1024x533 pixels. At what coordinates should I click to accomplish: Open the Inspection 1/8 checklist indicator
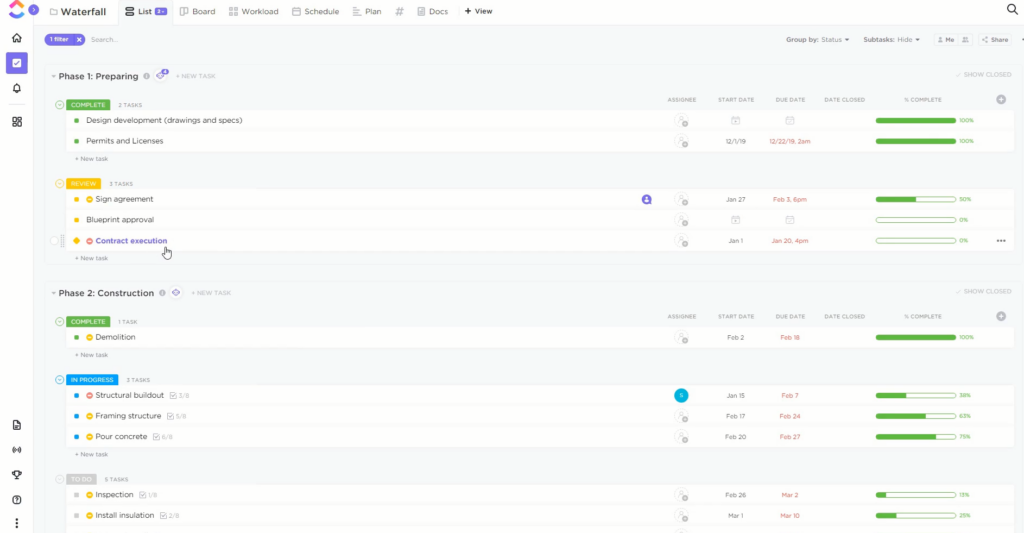(x=148, y=495)
